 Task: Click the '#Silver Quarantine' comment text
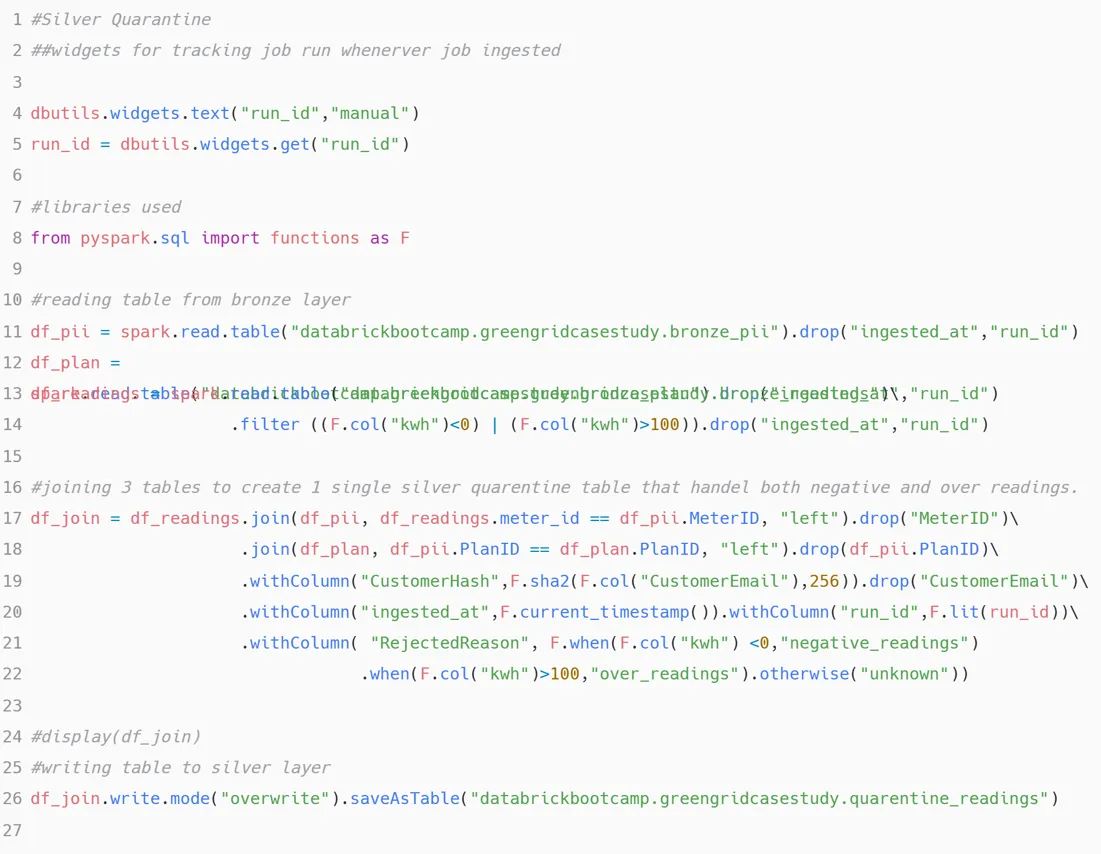tap(121, 20)
